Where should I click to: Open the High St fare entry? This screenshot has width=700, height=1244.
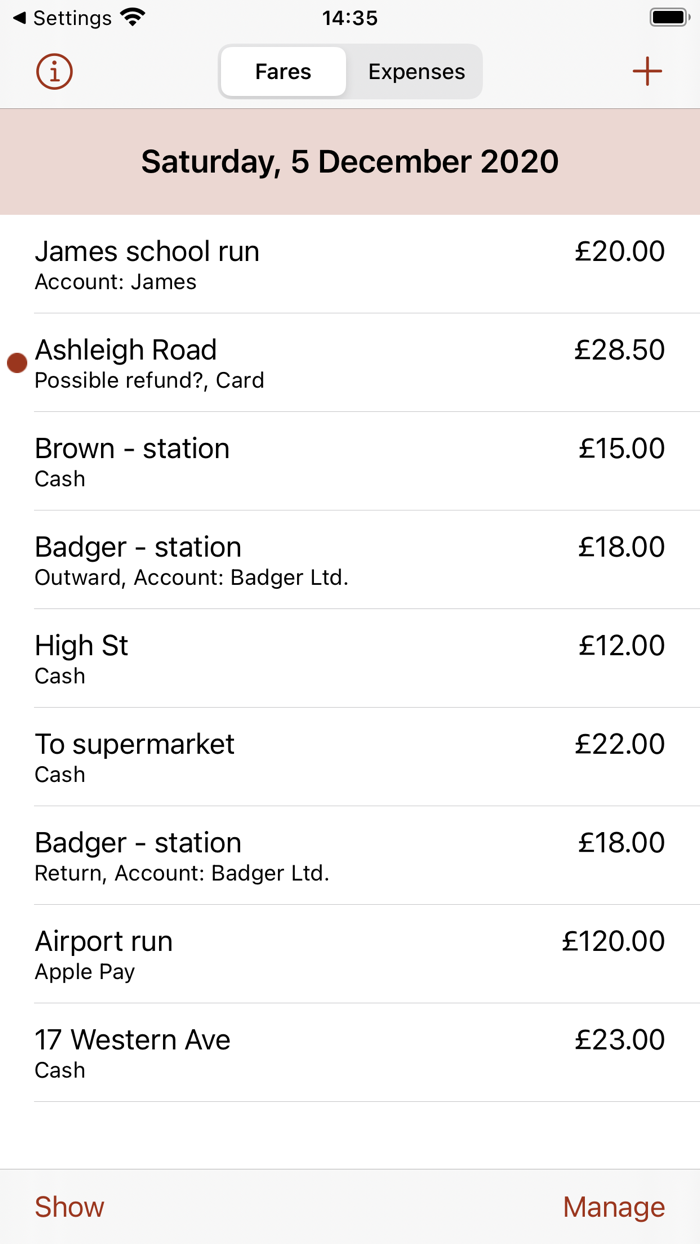pos(350,658)
